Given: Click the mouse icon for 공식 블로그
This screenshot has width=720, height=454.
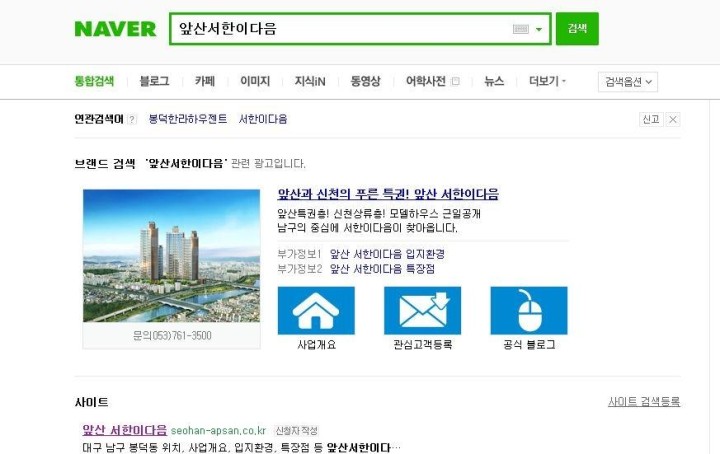Looking at the screenshot, I should (529, 310).
